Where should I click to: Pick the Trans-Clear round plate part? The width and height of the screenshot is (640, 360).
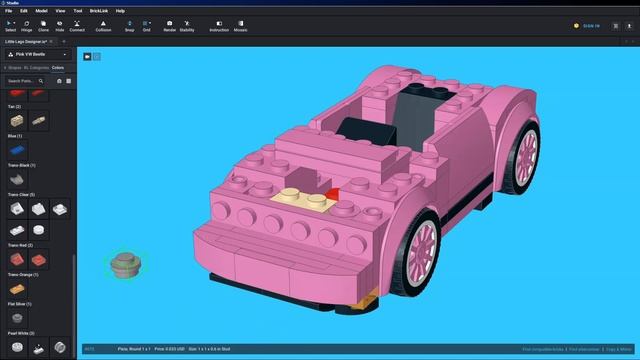pos(38,230)
